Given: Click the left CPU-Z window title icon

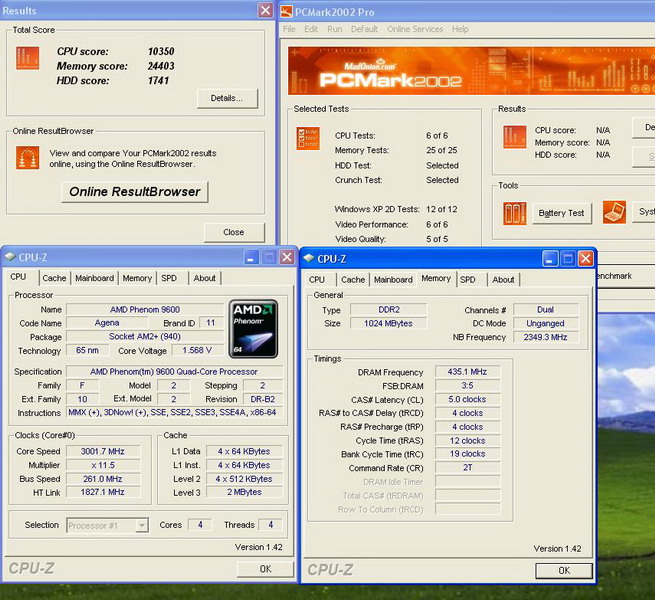Looking at the screenshot, I should point(10,257).
